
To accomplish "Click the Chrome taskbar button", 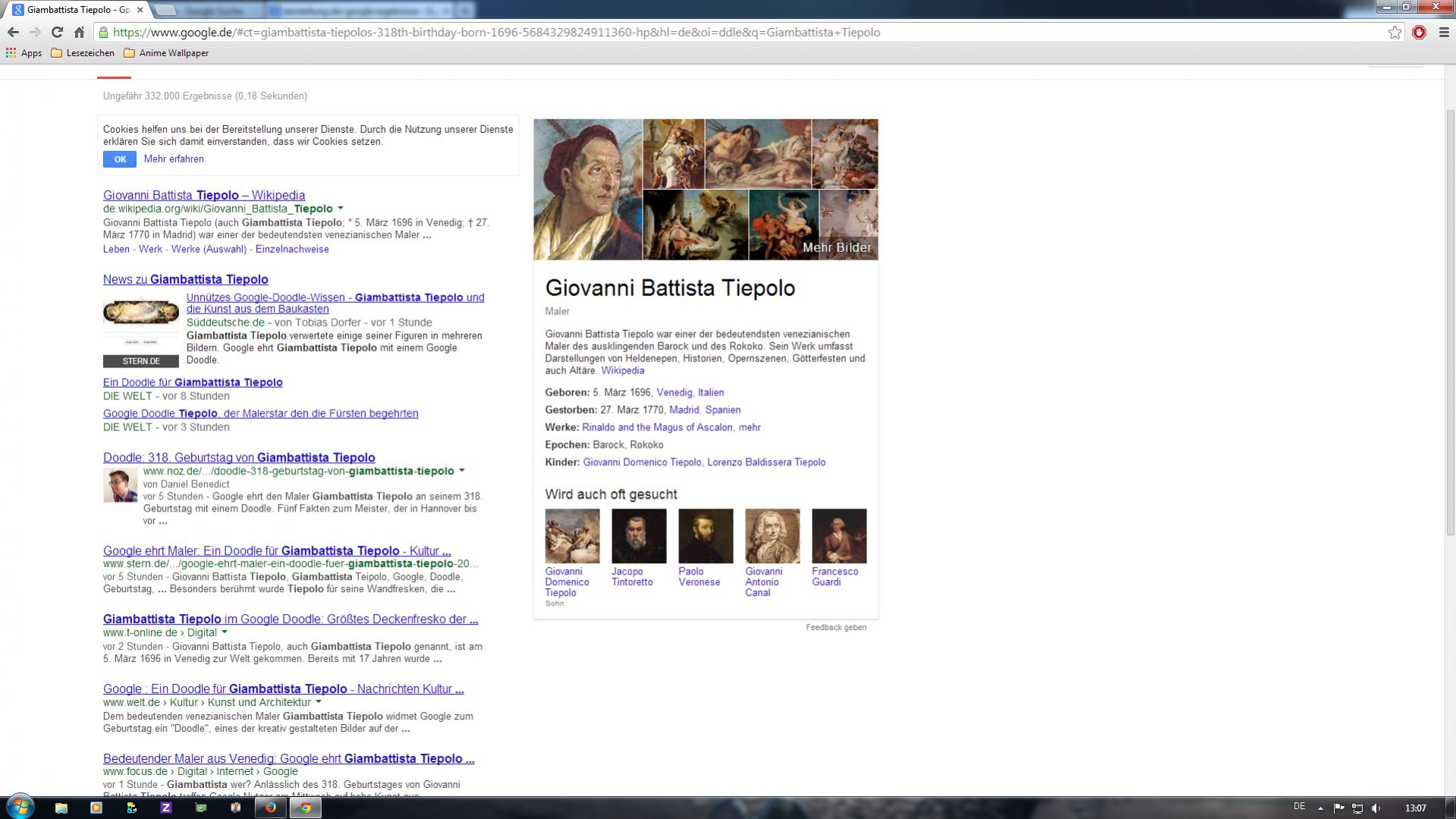I will [306, 808].
